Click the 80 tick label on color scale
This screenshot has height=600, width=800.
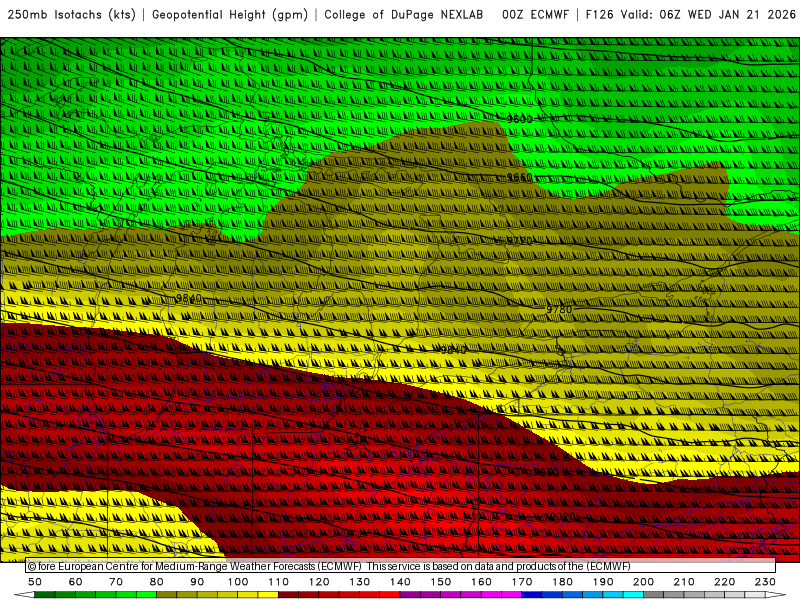(x=157, y=582)
